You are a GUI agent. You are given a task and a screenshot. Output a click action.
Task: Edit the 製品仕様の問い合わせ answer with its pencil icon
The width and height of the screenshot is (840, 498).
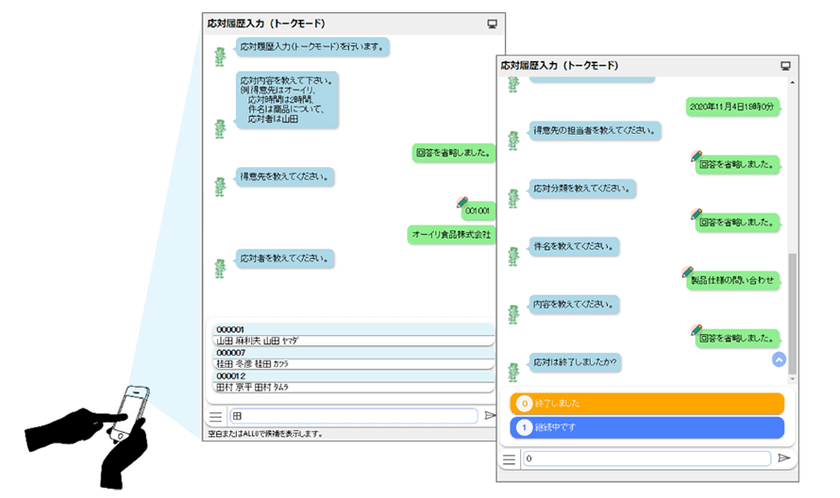click(688, 271)
